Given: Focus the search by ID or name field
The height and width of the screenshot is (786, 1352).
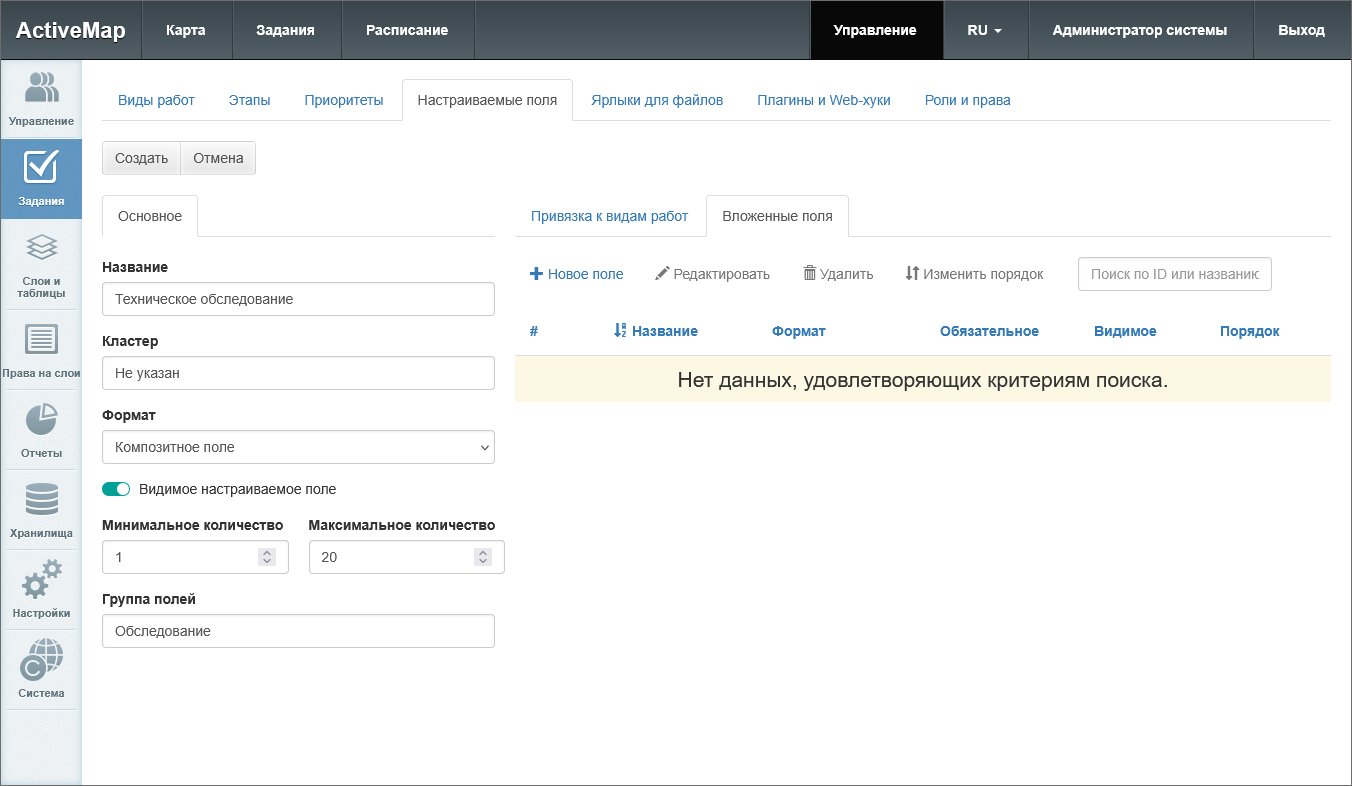Looking at the screenshot, I should click(1174, 274).
